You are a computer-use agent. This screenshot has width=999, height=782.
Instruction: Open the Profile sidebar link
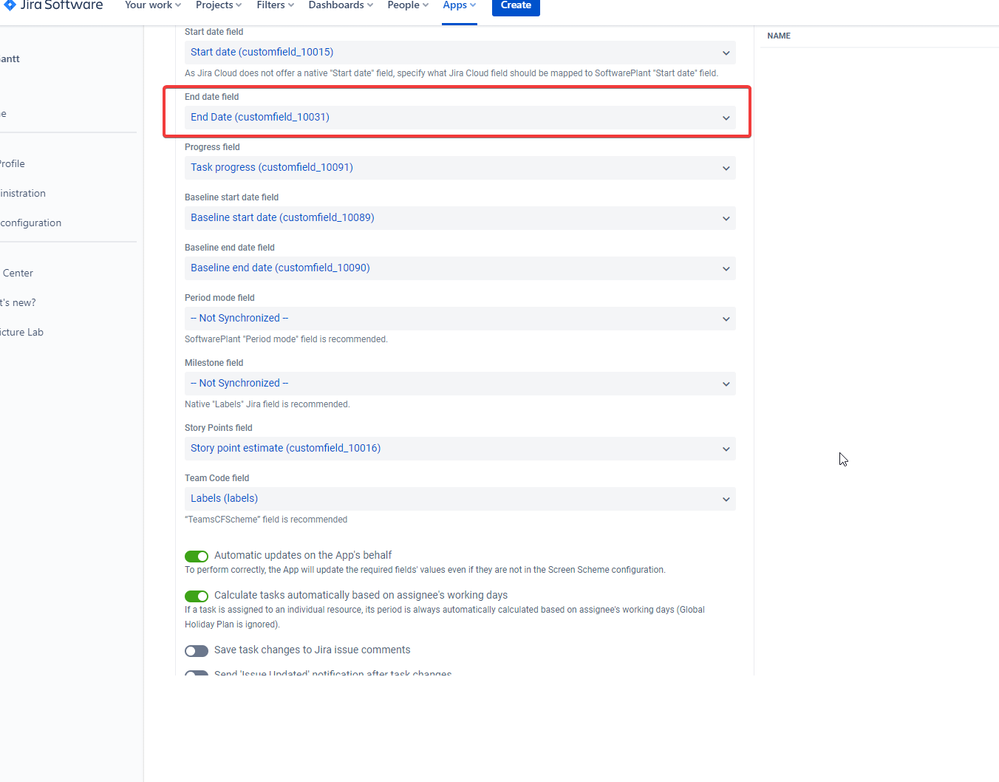[x=12, y=164]
